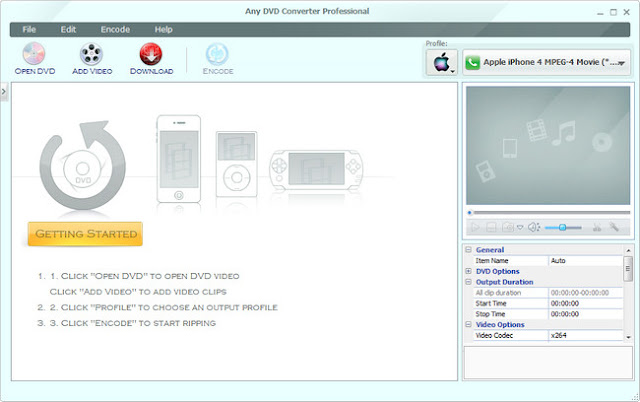Expand the DVD Options section
The width and height of the screenshot is (640, 402).
469,271
